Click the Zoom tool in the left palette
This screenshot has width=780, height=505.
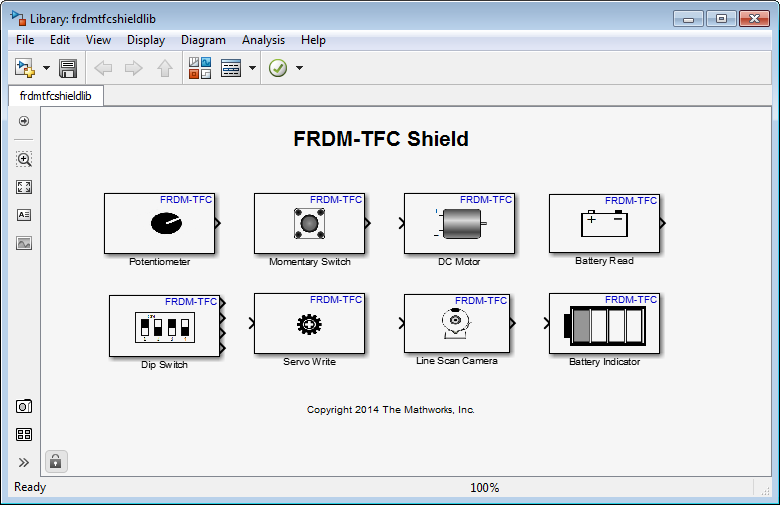(x=24, y=159)
